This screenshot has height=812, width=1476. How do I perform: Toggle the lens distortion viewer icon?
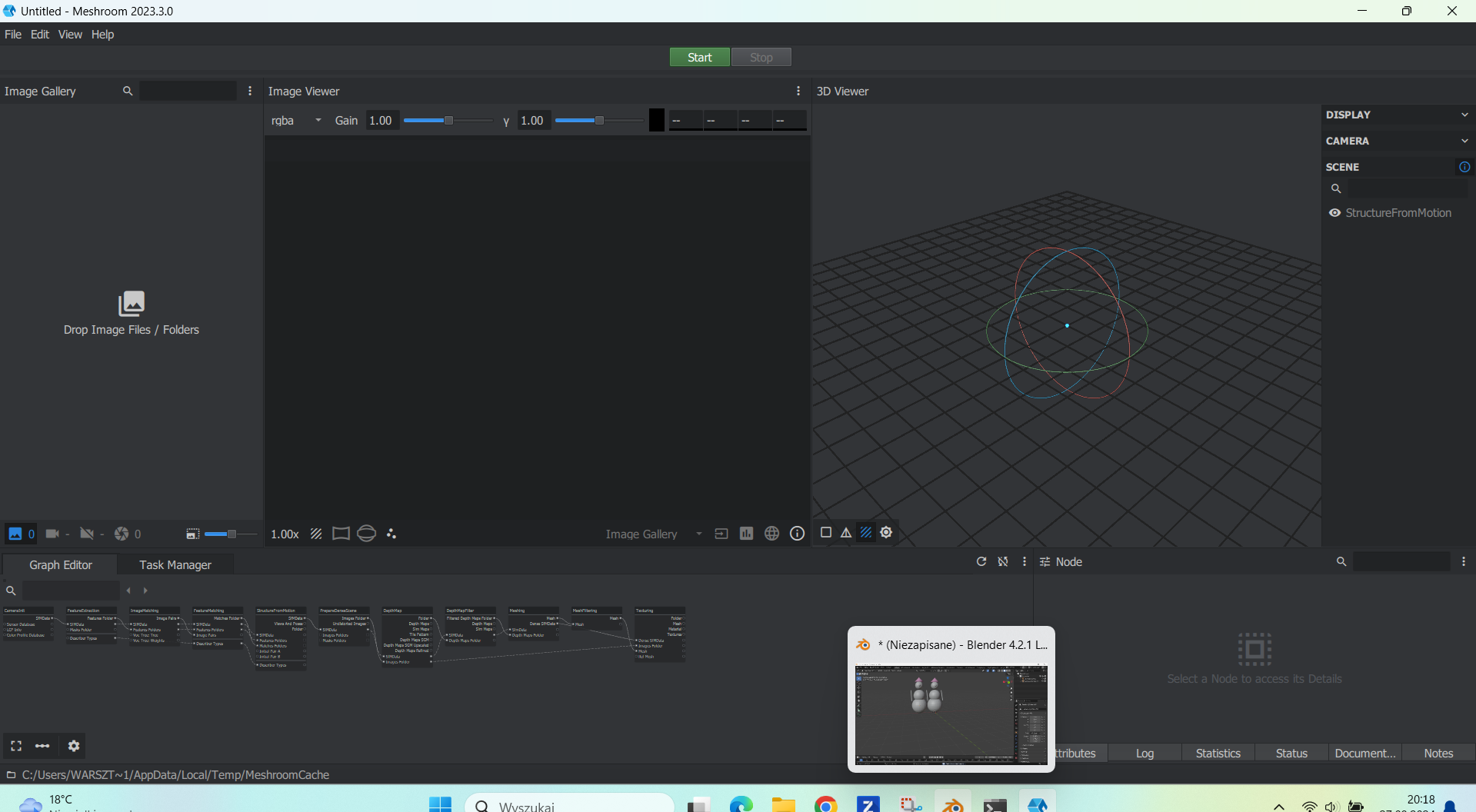point(341,534)
